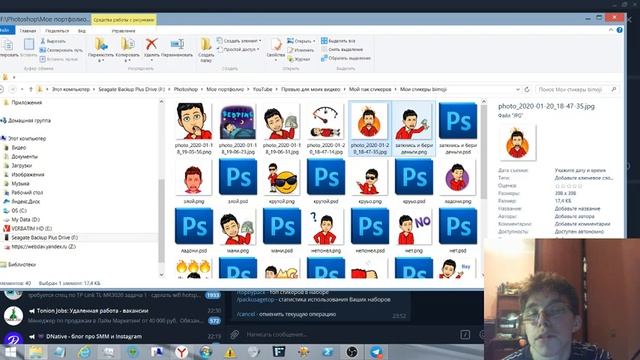Select Яндекс.Диск in the navigation pane

(x=26, y=201)
